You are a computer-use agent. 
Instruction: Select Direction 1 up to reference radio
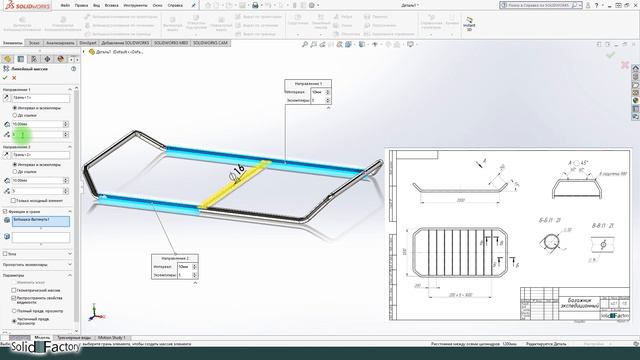pos(15,116)
